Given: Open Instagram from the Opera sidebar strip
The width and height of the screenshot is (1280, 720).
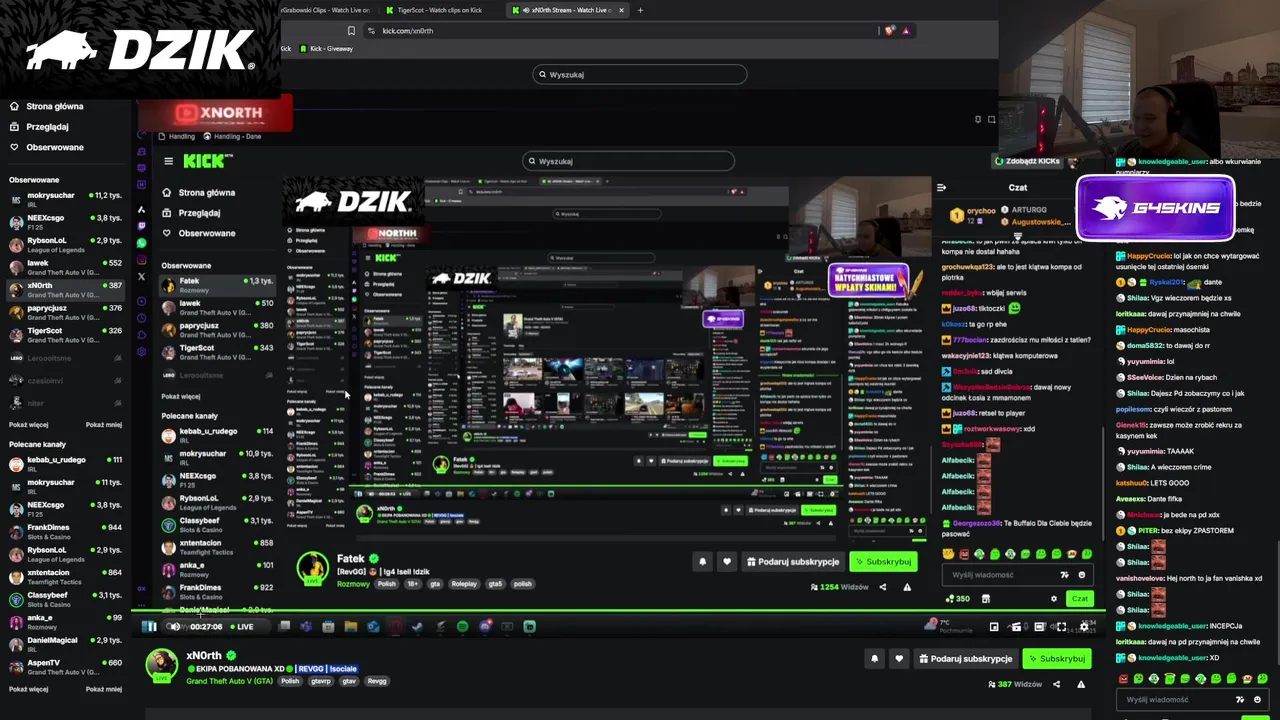Looking at the screenshot, I should point(141,260).
